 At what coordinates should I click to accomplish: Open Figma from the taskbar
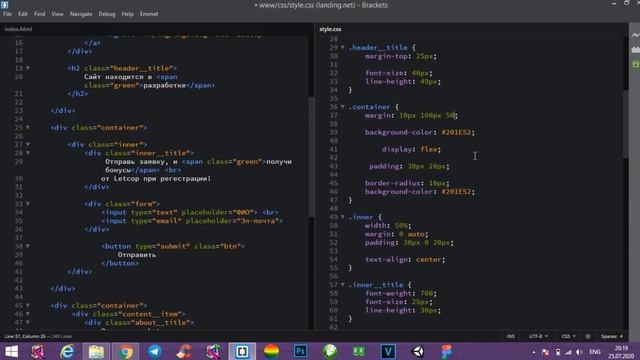[447, 351]
